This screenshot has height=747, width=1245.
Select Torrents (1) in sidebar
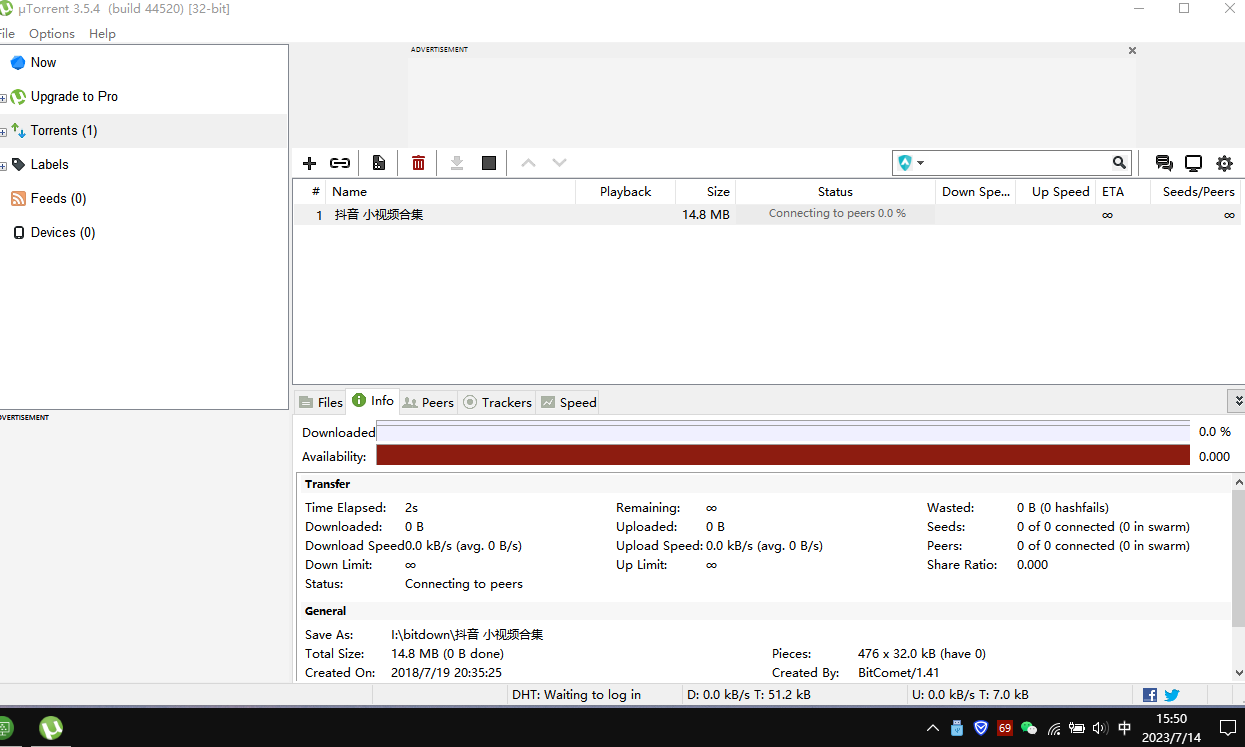[64, 130]
